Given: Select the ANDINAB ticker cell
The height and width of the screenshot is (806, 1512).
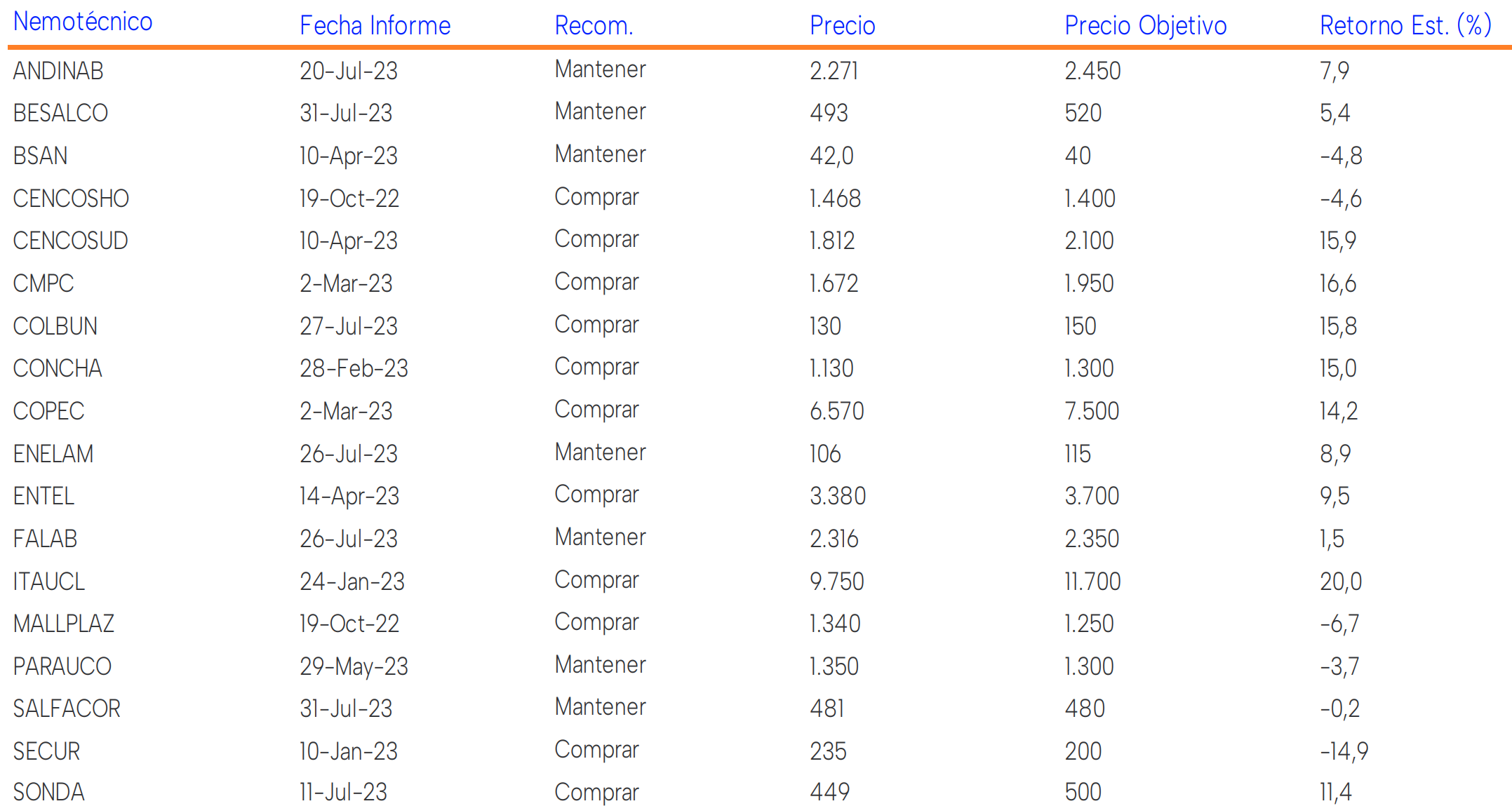Looking at the screenshot, I should click(x=58, y=71).
